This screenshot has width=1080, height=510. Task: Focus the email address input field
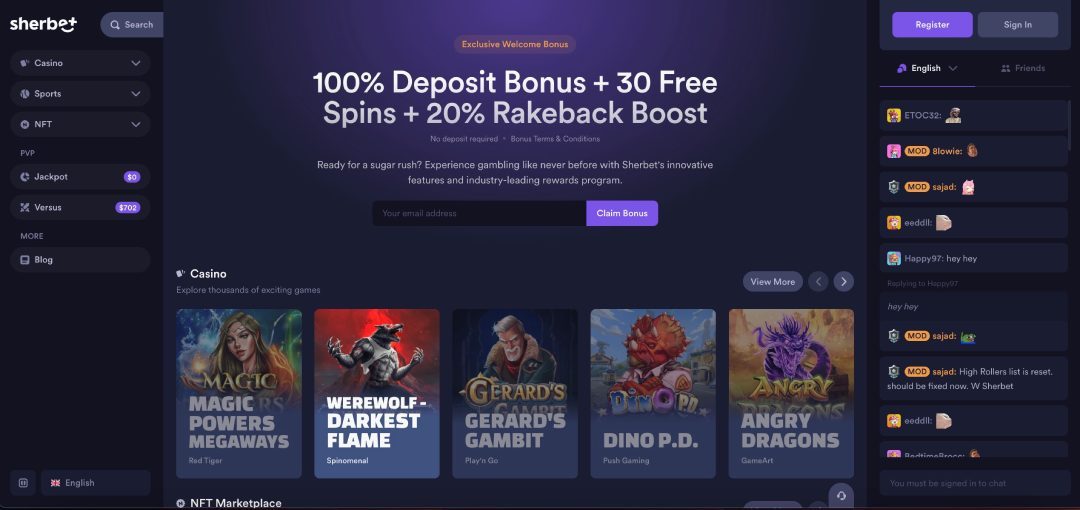479,213
